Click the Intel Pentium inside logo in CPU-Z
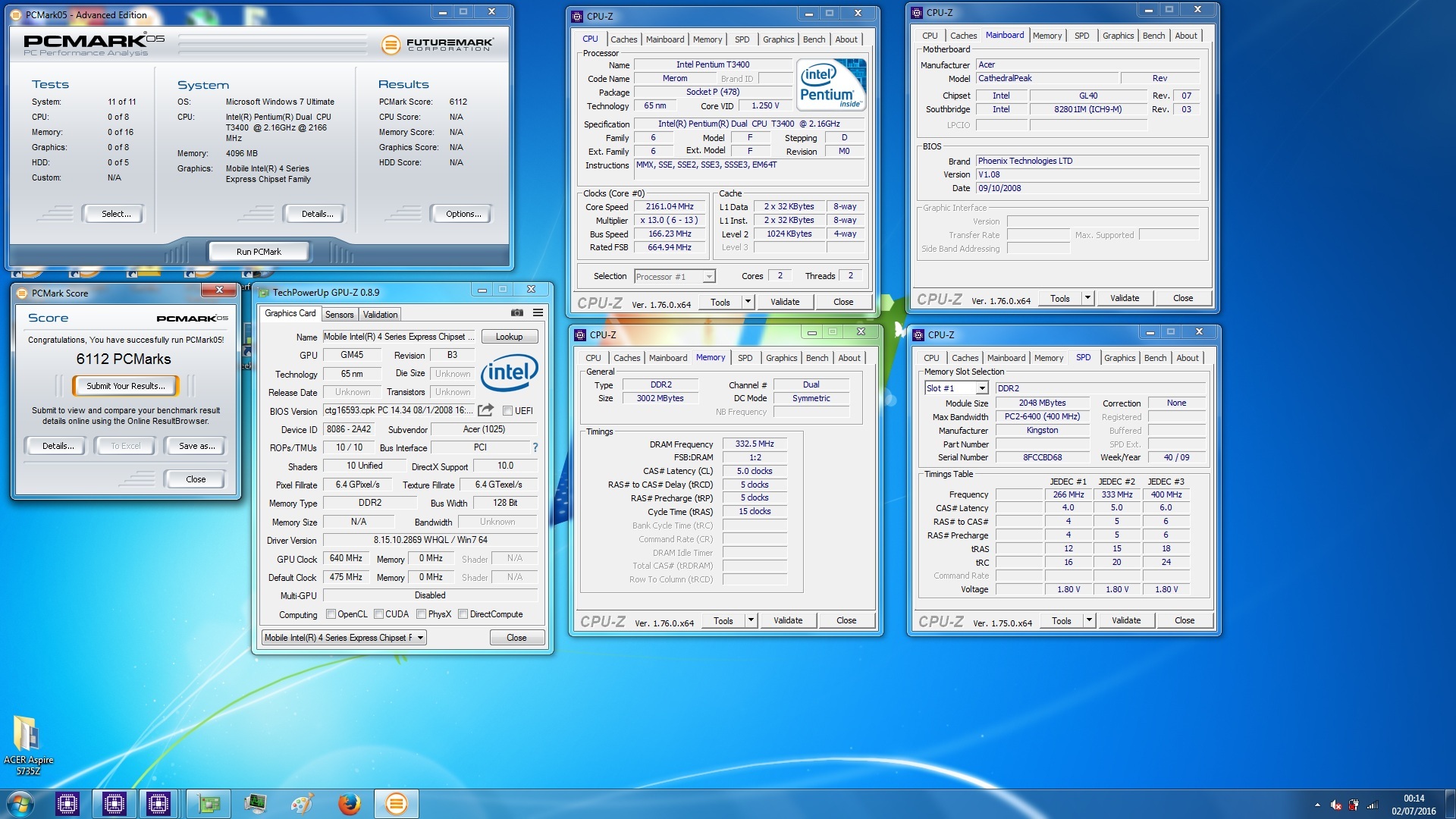The image size is (1456, 819). 831,85
